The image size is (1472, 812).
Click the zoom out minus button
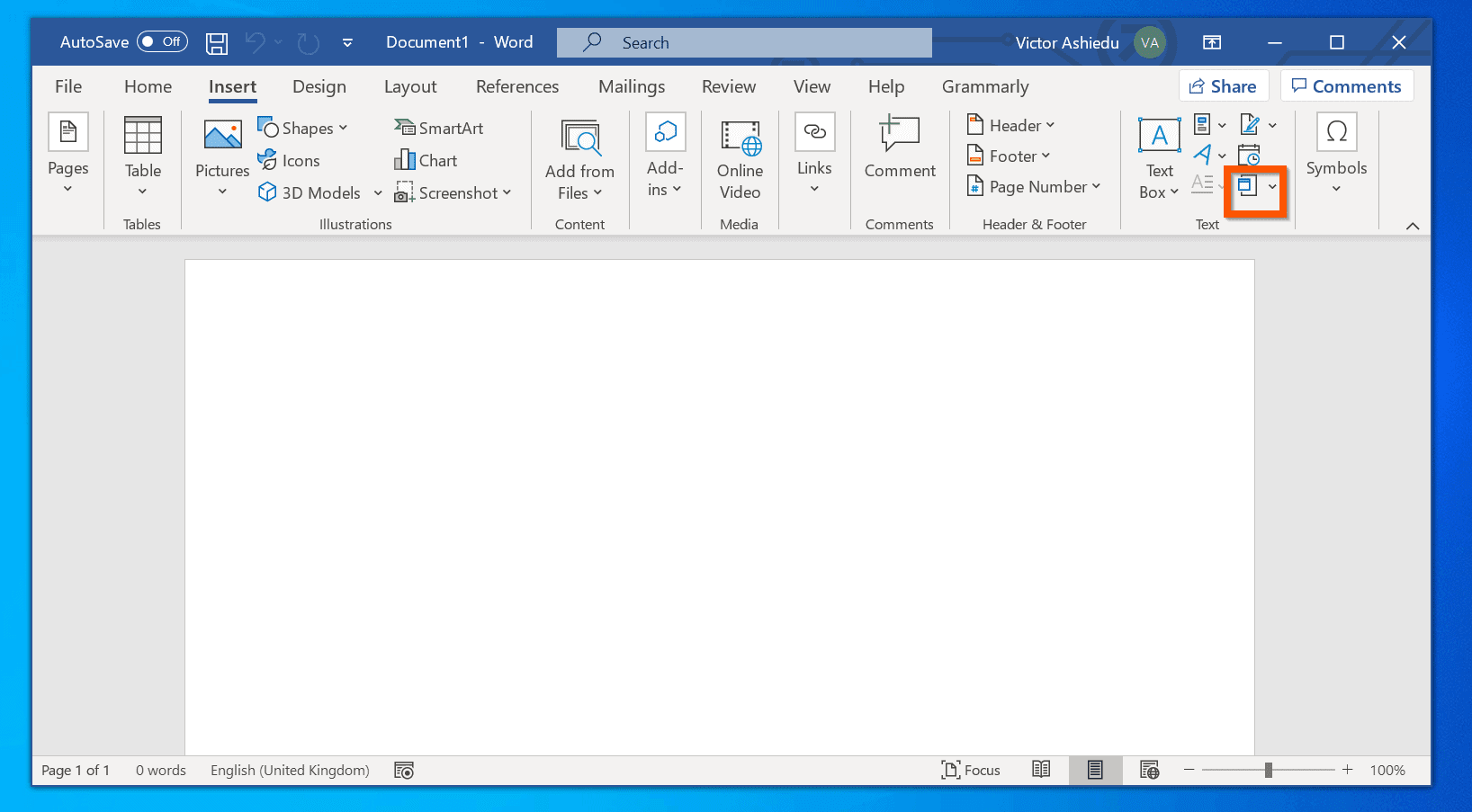pos(1189,770)
